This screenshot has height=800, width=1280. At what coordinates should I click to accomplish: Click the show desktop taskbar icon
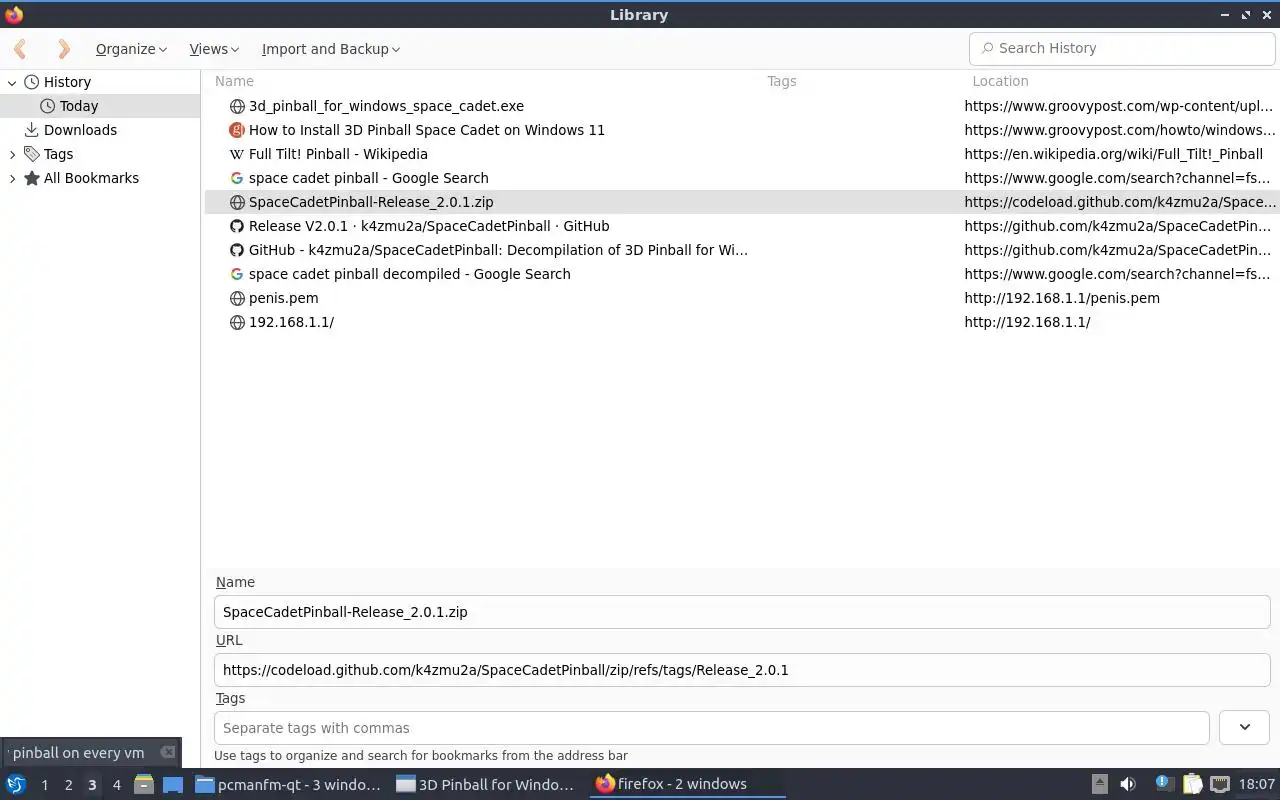click(173, 785)
